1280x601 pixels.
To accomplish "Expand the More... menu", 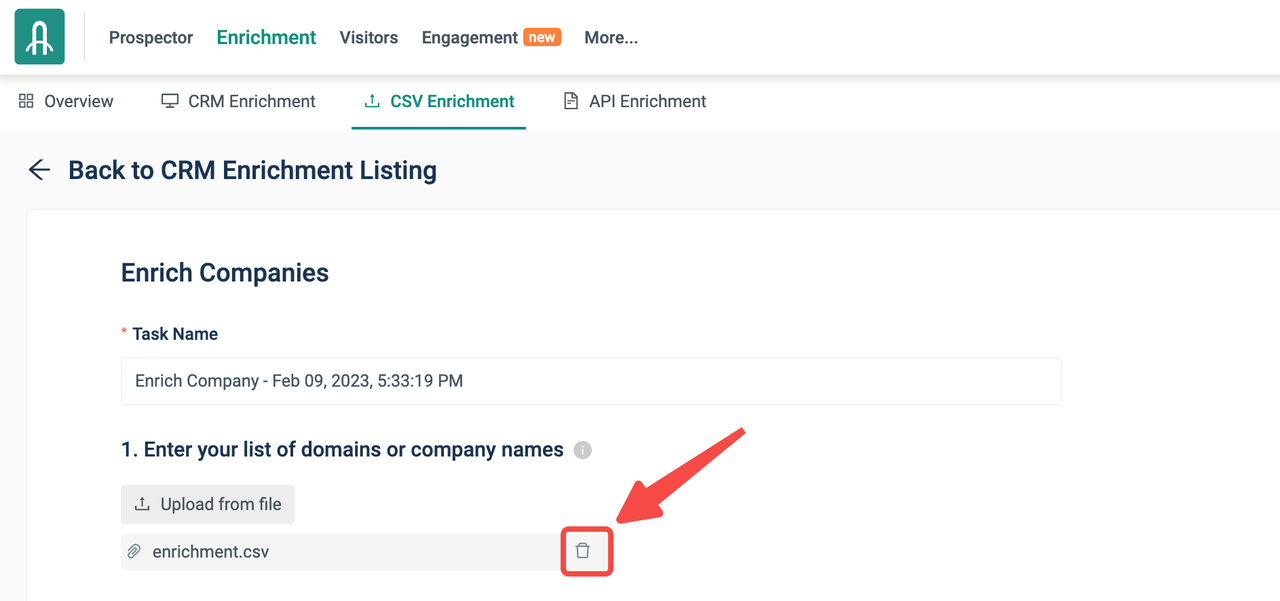I will tap(611, 38).
